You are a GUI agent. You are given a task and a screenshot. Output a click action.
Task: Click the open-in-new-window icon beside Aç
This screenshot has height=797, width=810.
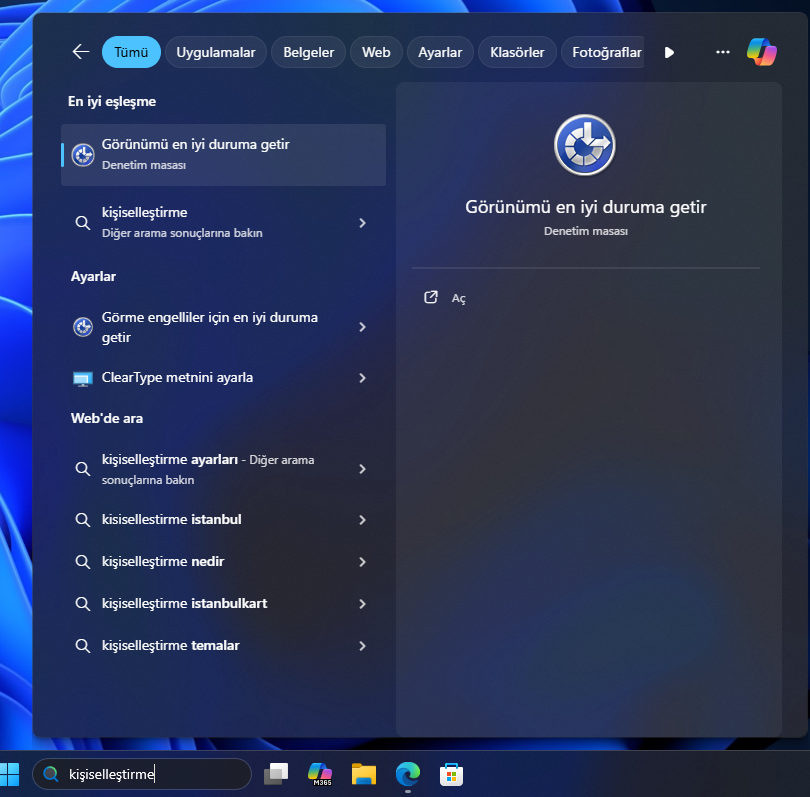(430, 297)
